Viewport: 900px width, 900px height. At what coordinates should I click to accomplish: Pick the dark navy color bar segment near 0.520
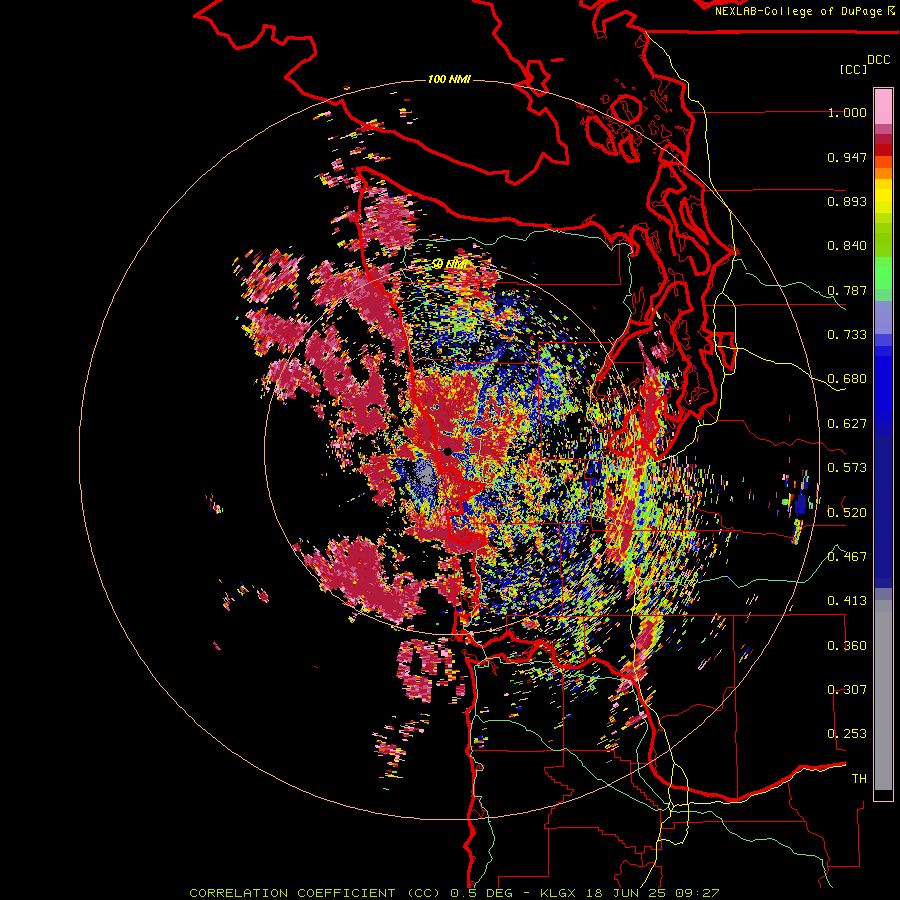tap(883, 511)
